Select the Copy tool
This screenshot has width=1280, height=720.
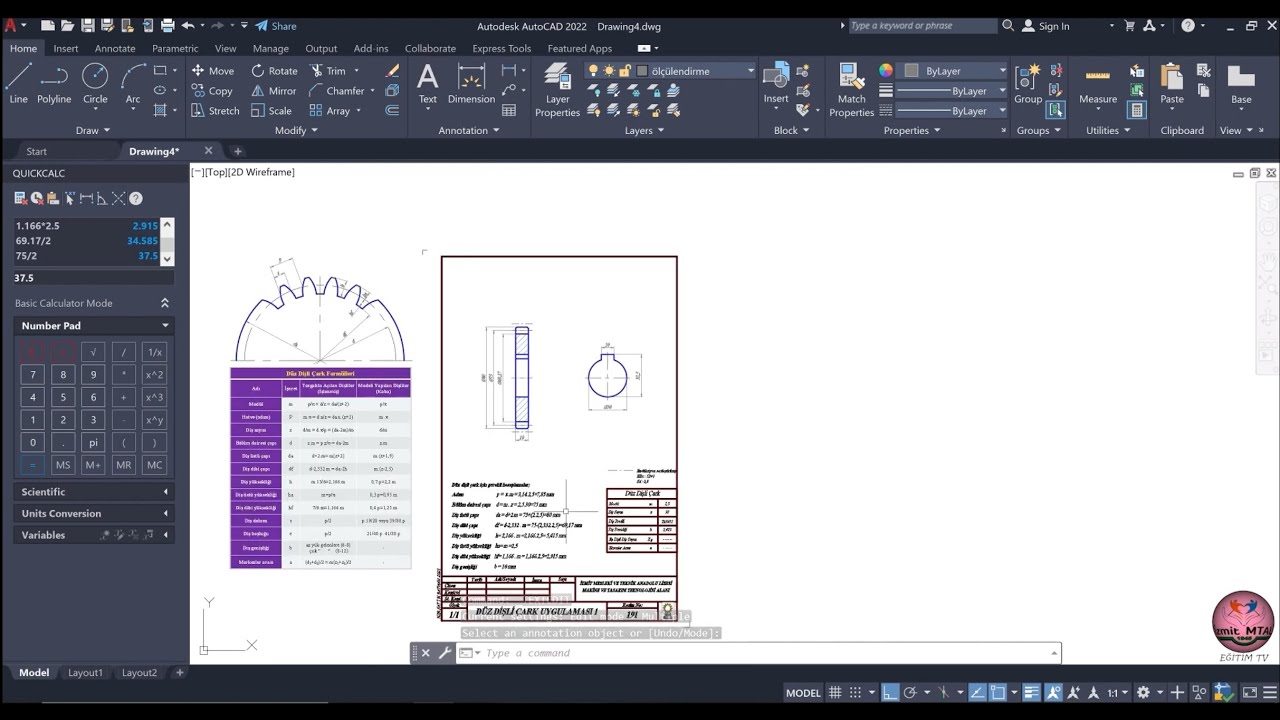click(211, 91)
